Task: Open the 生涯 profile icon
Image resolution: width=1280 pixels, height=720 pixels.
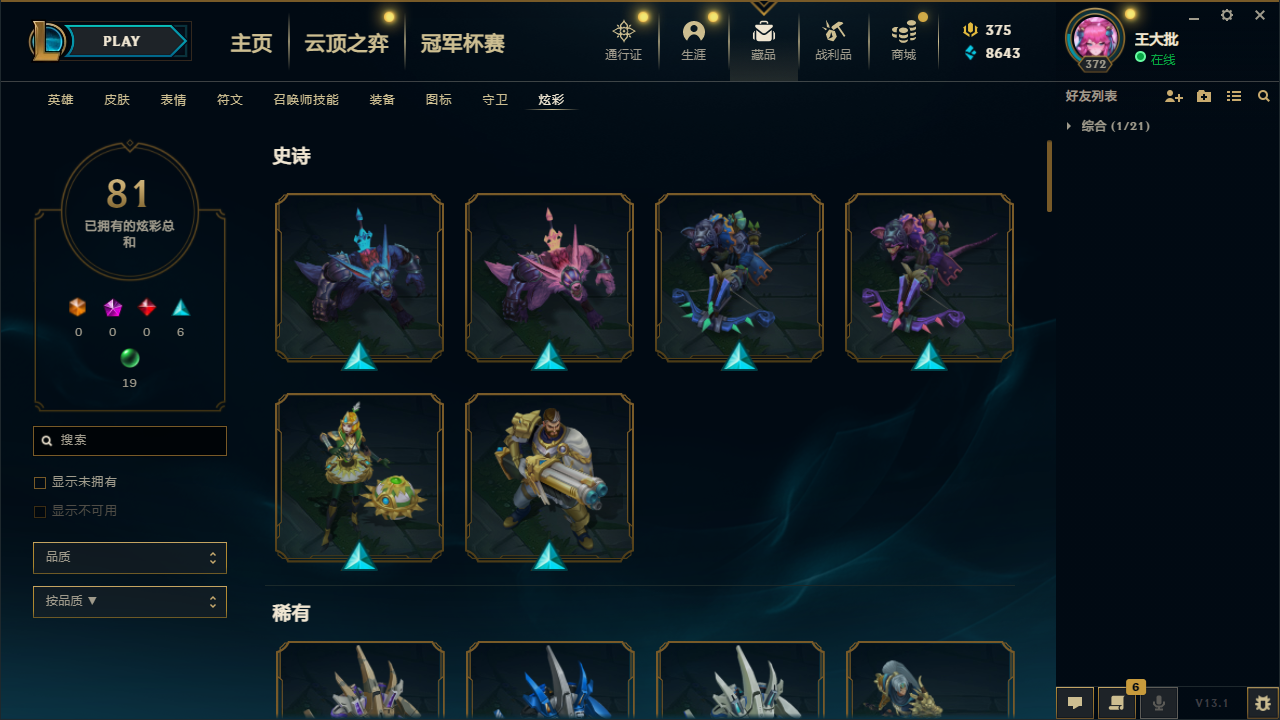Action: (x=694, y=31)
